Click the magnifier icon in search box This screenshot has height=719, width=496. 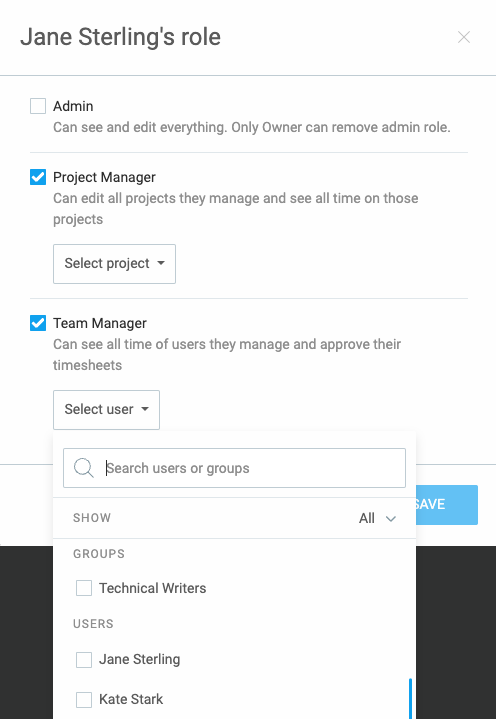coord(84,468)
